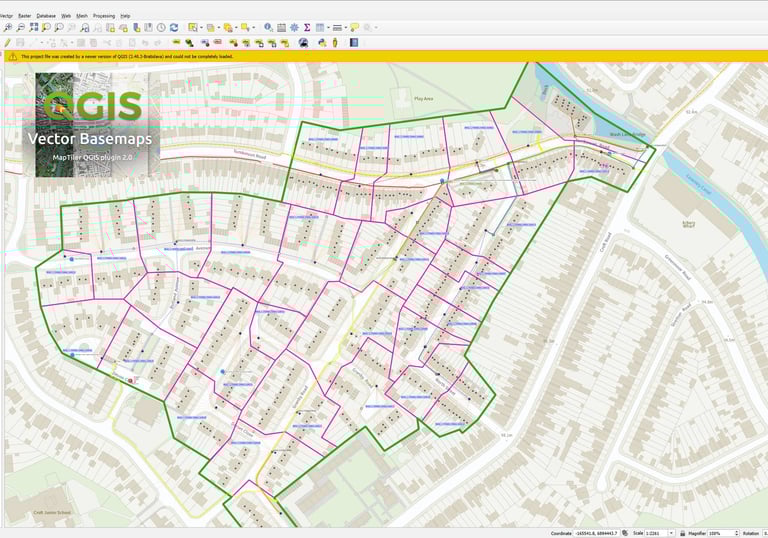Open the Scale combo box dropdown
Screen dimensions: 768x538
click(x=672, y=533)
